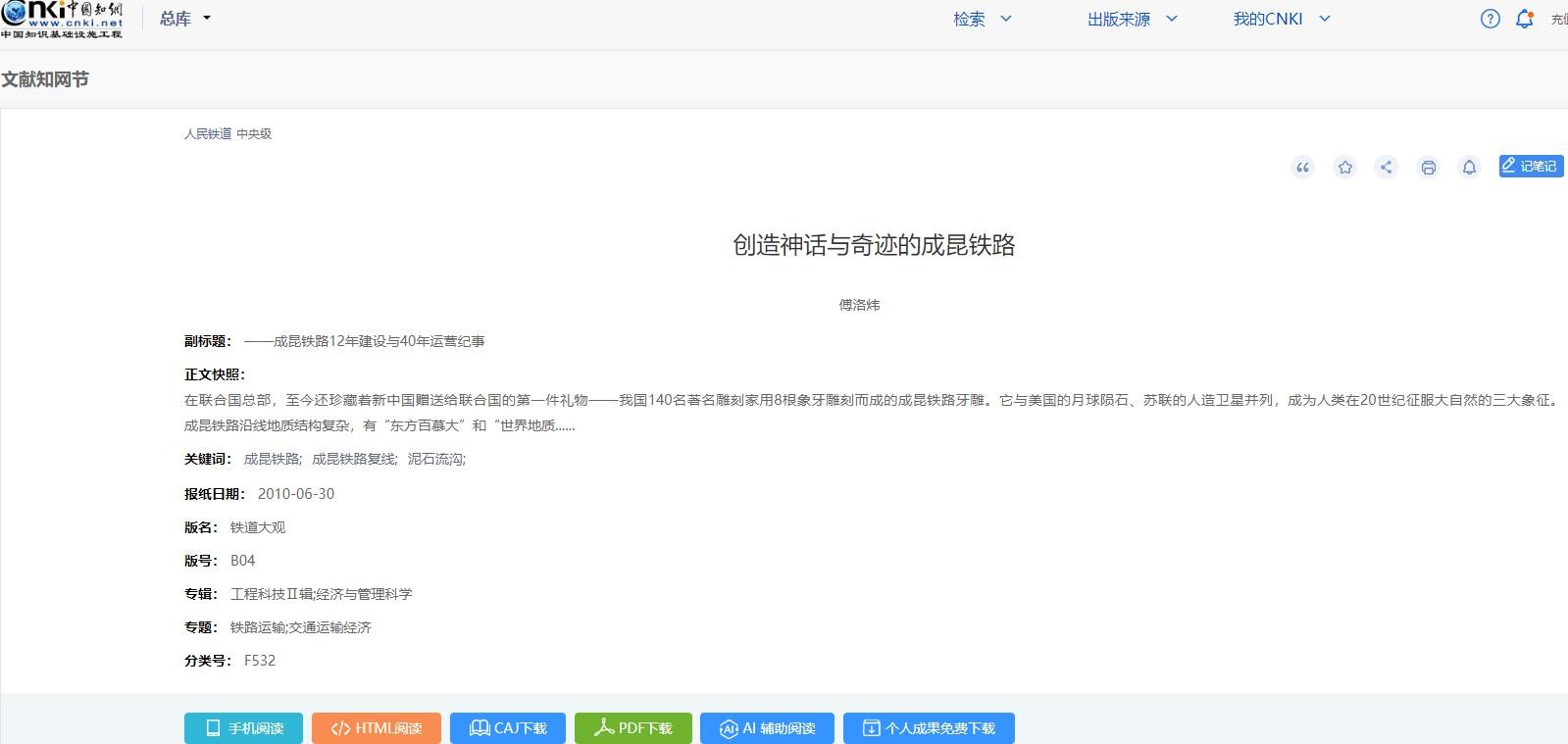Screen dimensions: 1568x744
Task: Click 个人成果免费下载 button
Action: tap(928, 728)
